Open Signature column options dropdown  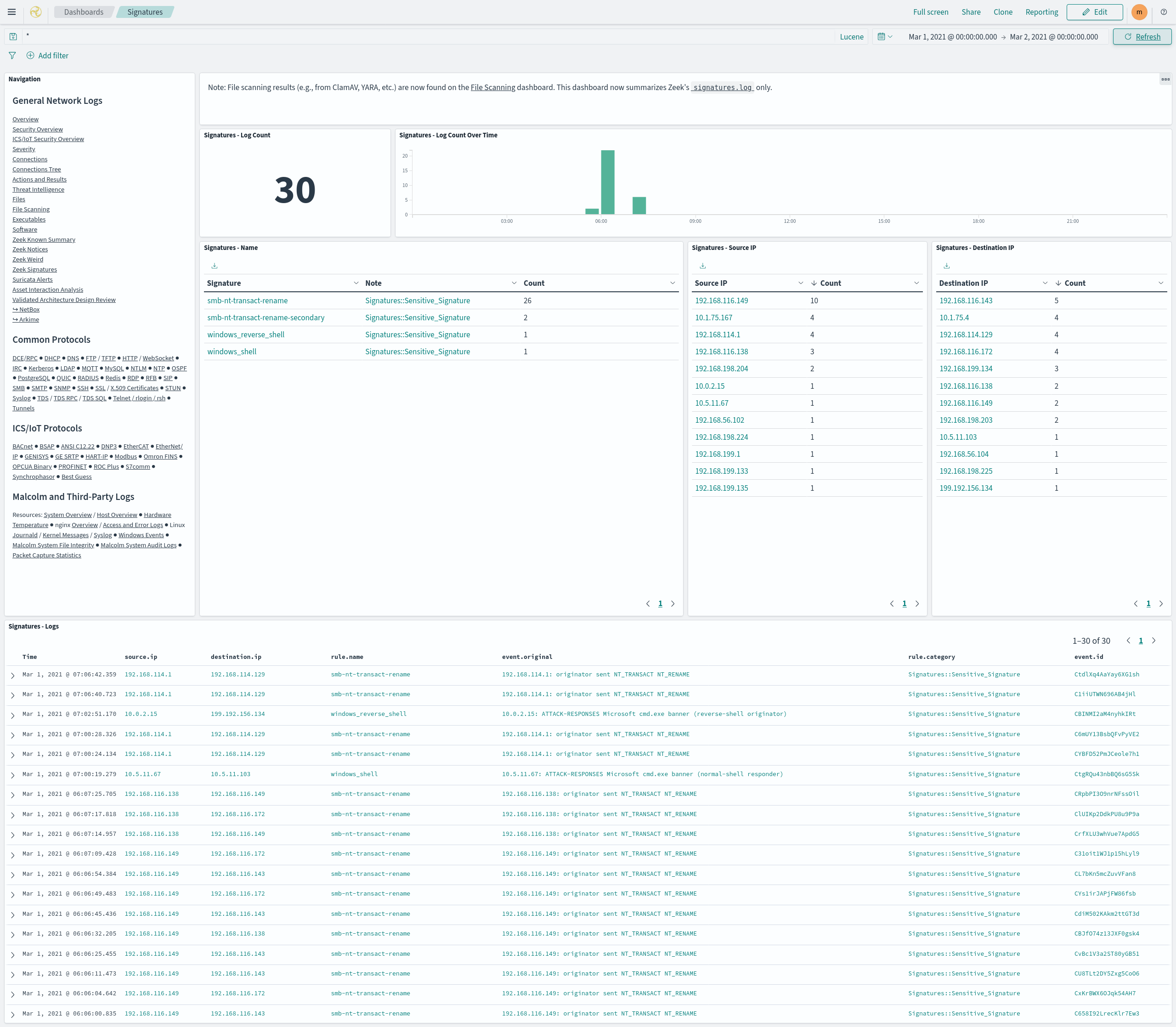coord(356,283)
